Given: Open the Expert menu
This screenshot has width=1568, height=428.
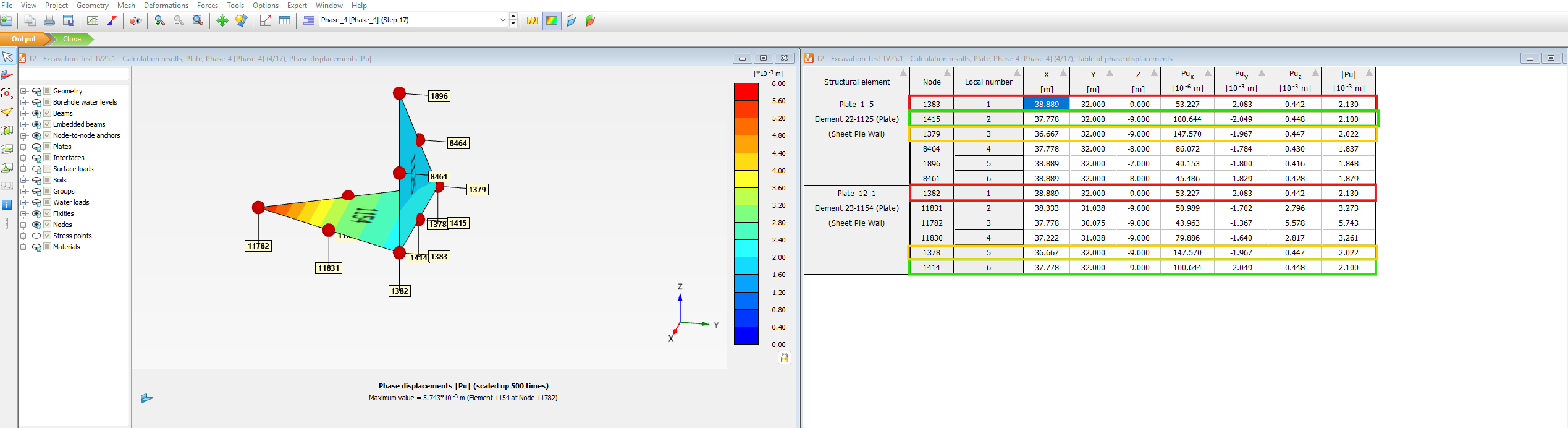Looking at the screenshot, I should click(x=297, y=6).
